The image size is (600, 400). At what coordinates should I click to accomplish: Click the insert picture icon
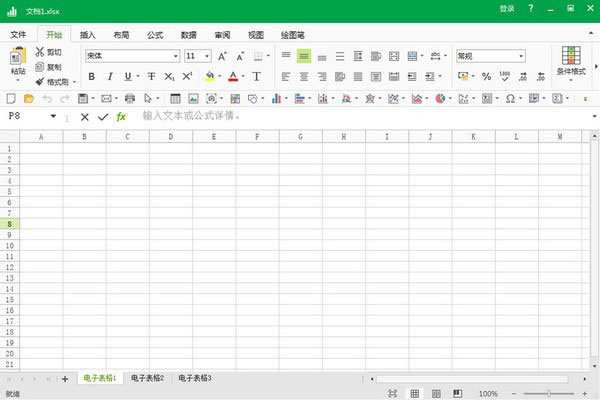click(x=194, y=99)
